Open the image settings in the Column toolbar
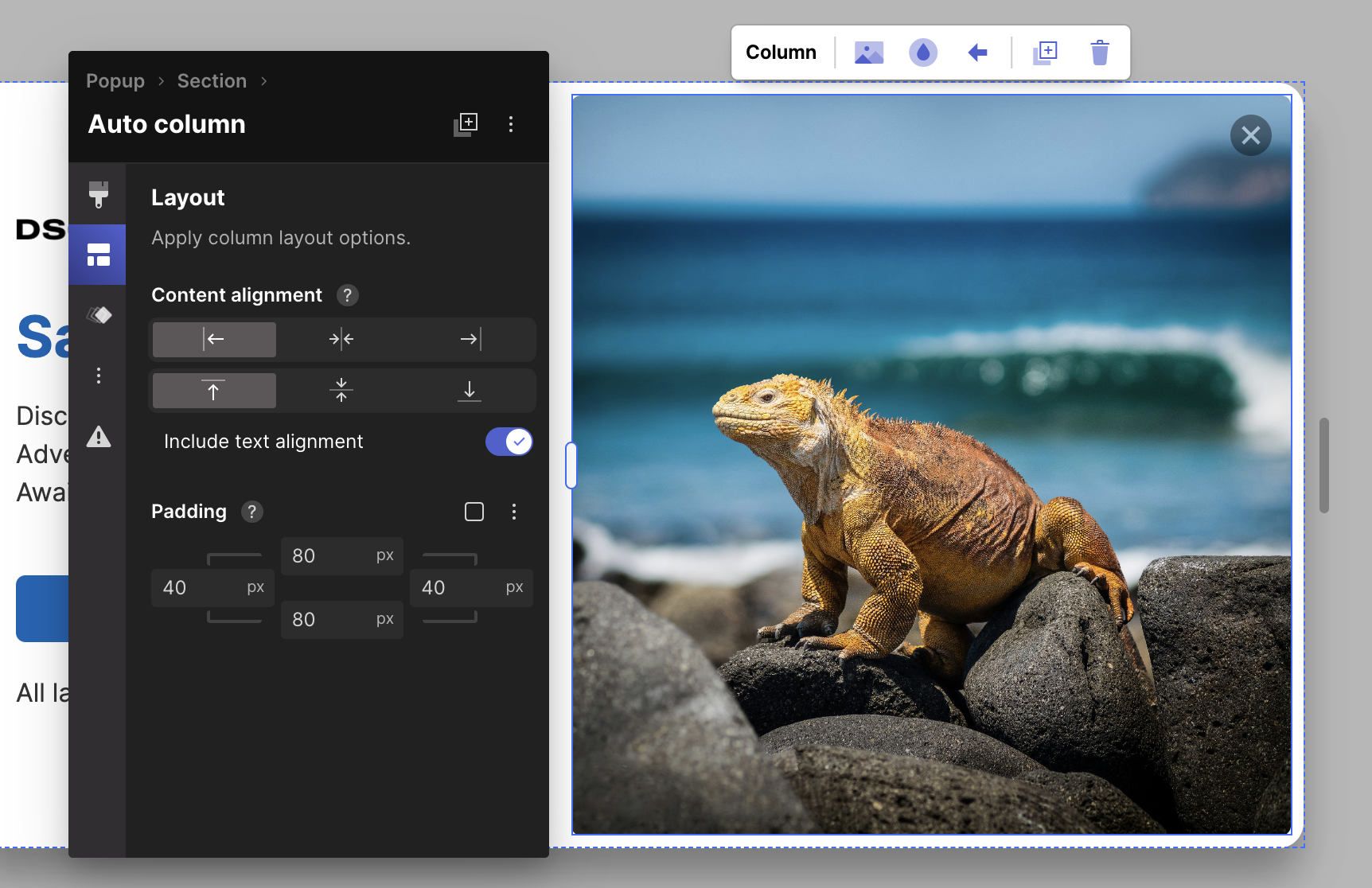The height and width of the screenshot is (888, 1372). 868,52
